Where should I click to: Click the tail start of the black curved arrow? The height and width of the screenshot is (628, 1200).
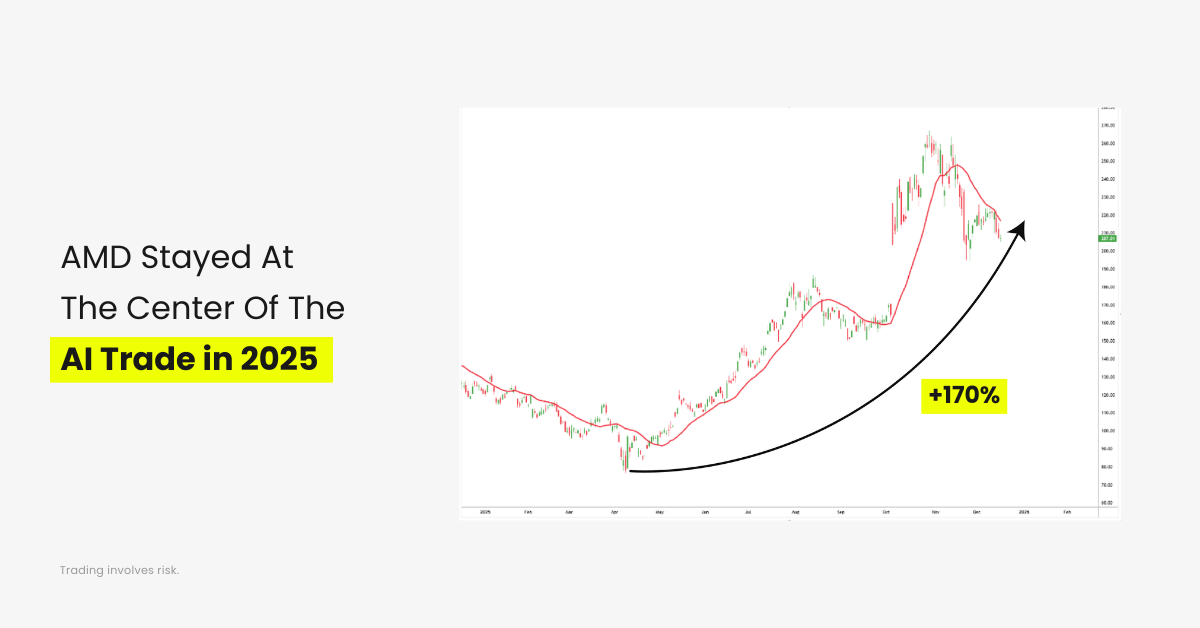632,471
